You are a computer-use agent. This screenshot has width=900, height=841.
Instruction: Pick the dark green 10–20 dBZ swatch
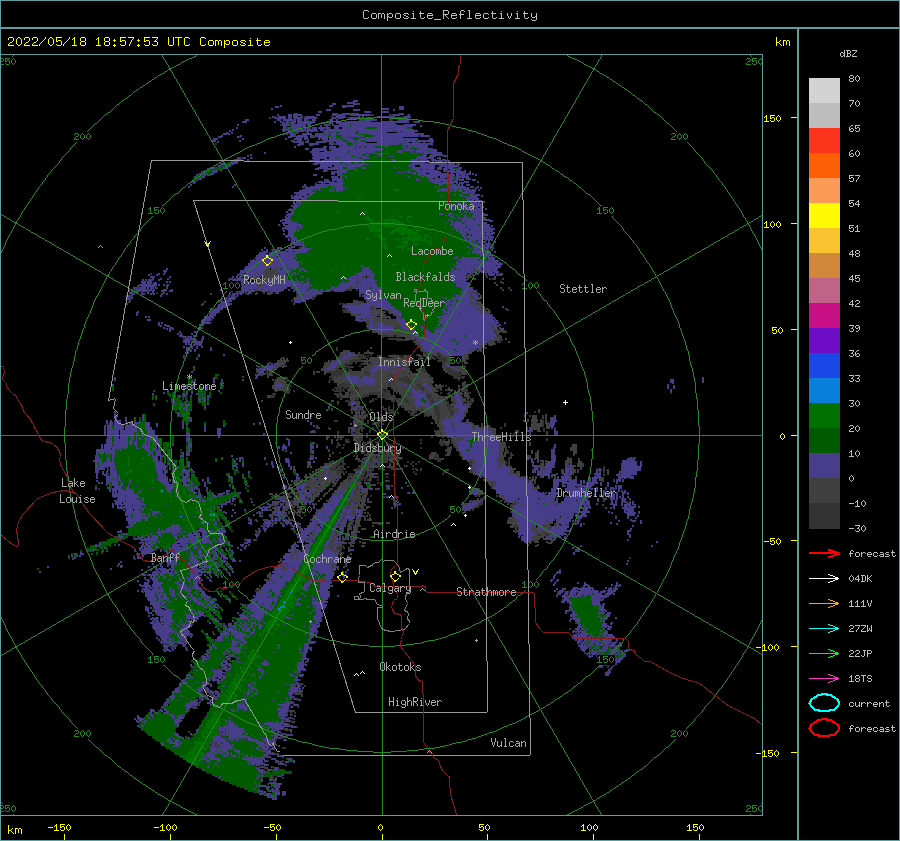click(x=824, y=441)
